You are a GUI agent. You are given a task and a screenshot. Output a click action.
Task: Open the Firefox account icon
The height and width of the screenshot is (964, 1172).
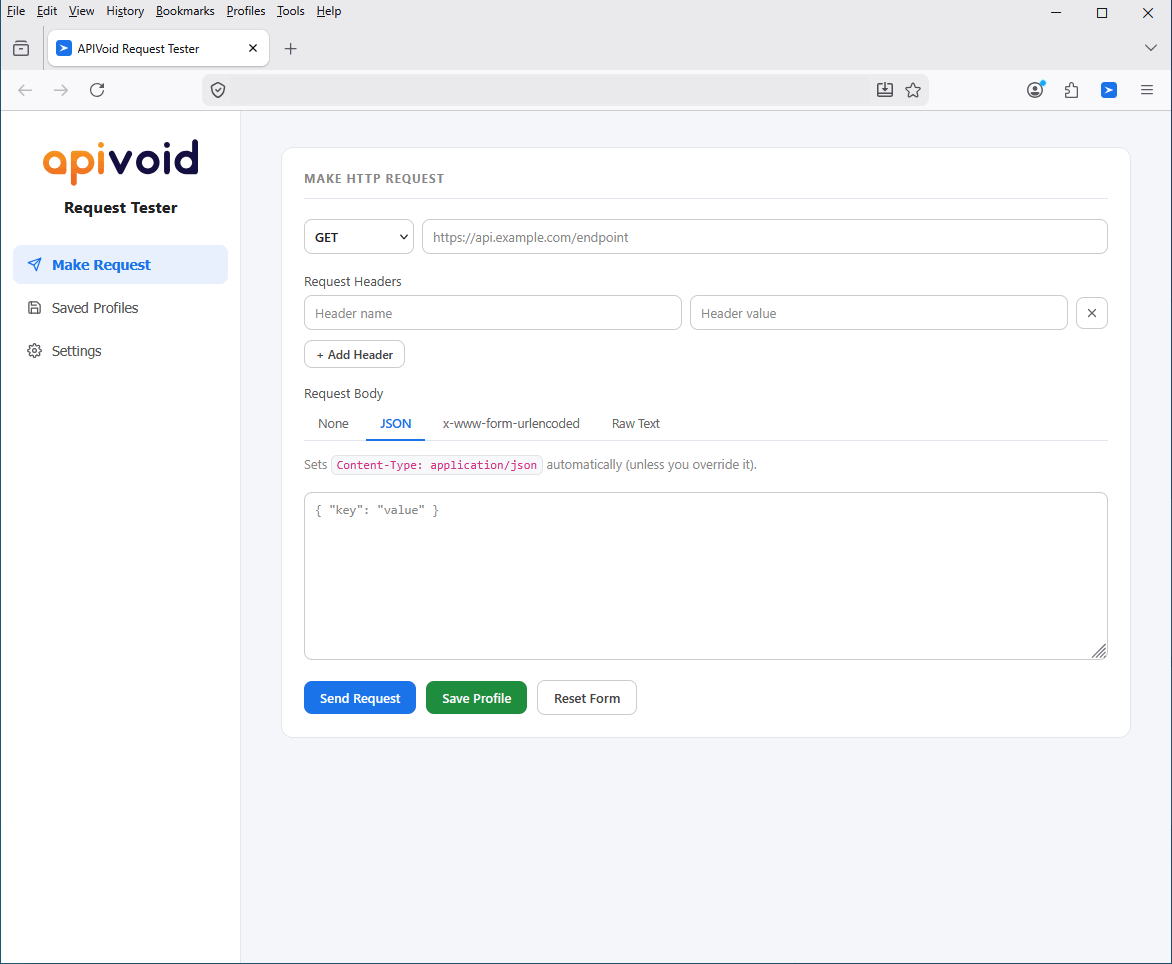(1035, 90)
